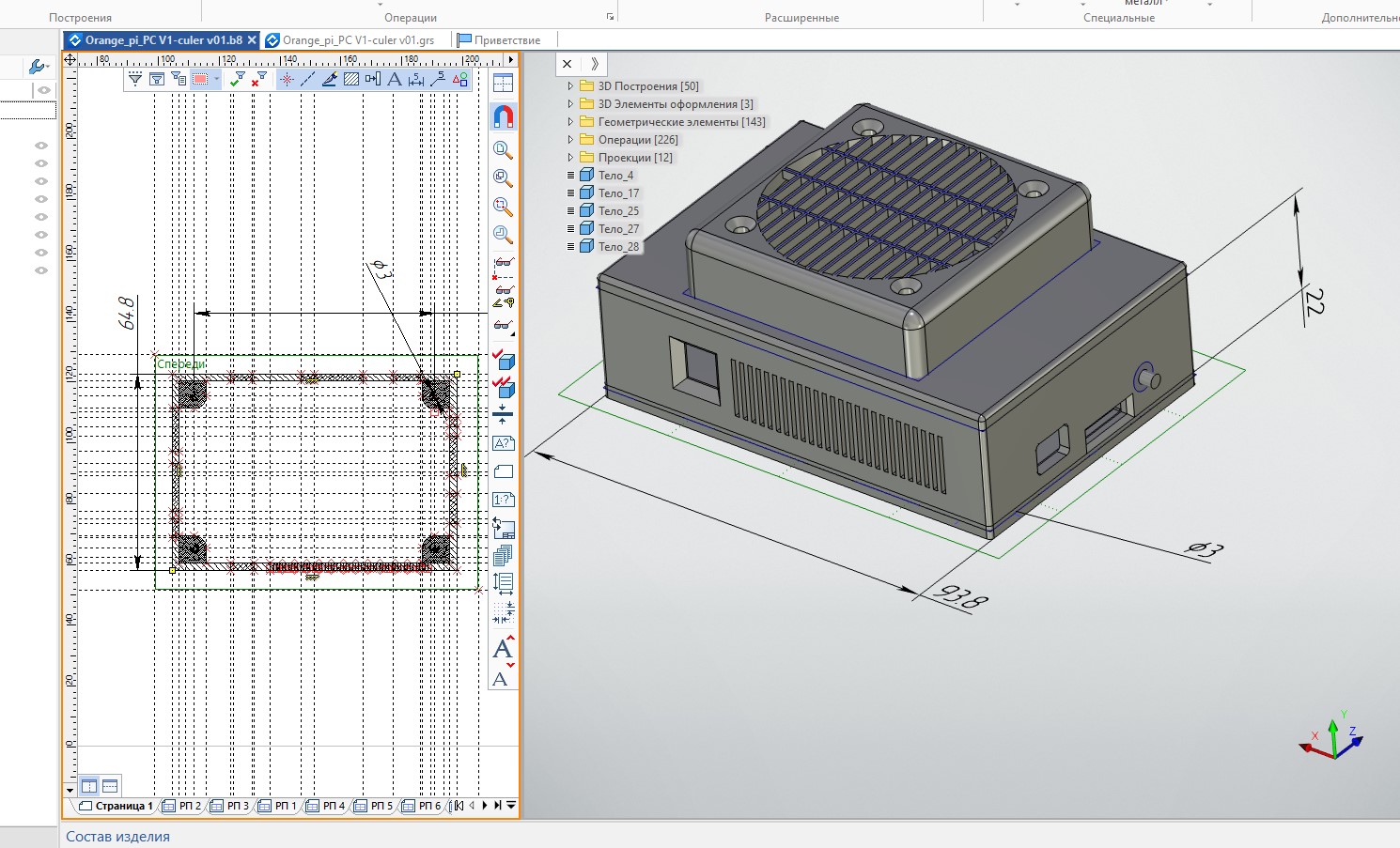Viewport: 1400px width, 848px height.
Task: Click the wrench settings icon
Action: pos(38,67)
